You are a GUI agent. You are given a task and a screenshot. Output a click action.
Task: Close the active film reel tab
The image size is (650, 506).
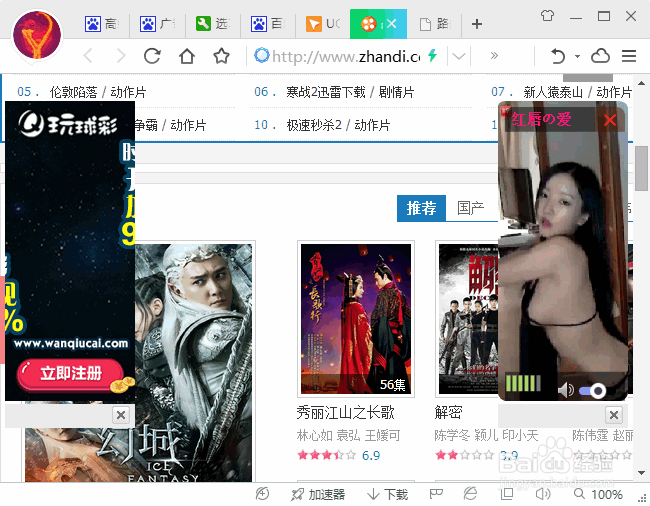click(392, 24)
